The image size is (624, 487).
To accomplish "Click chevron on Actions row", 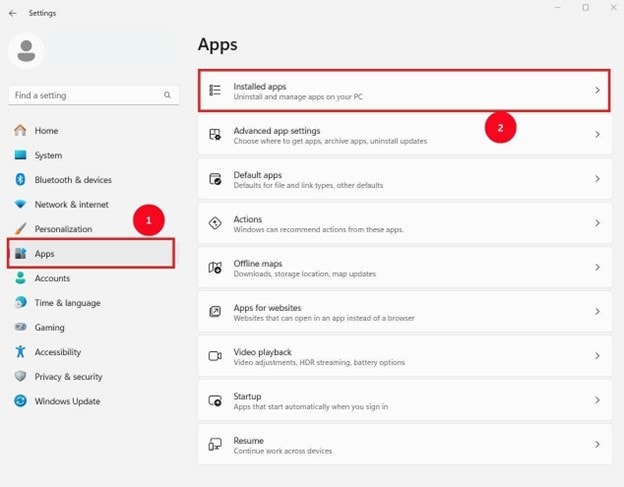I will [x=597, y=223].
